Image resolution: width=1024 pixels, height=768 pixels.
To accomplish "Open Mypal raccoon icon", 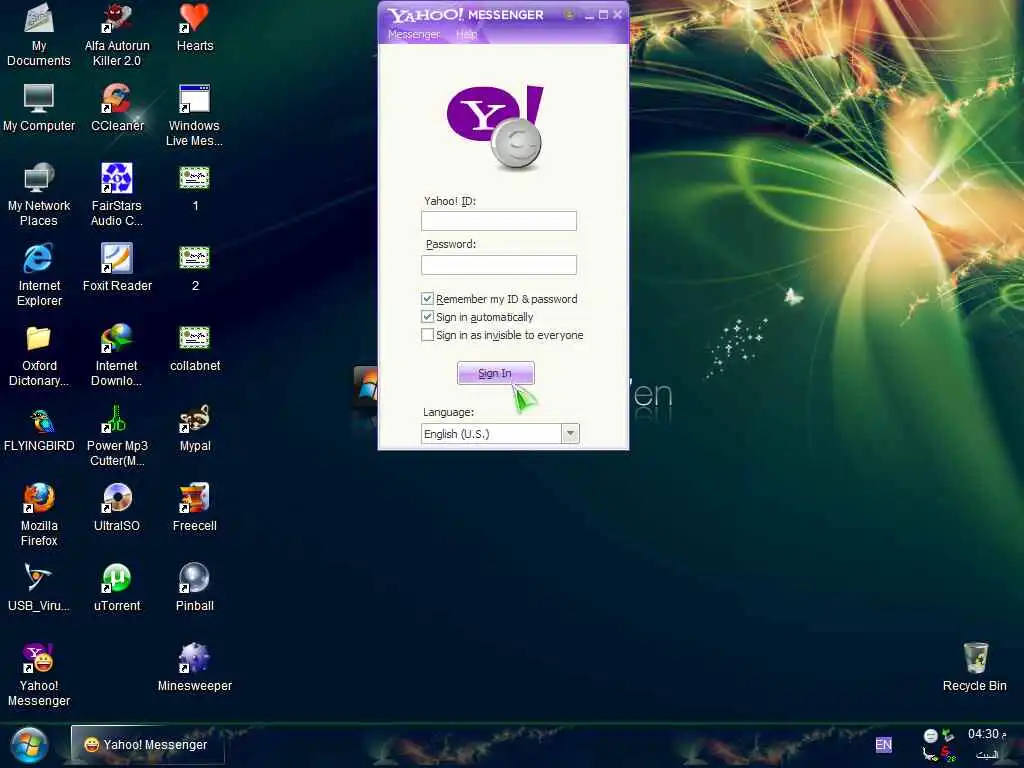I will click(195, 428).
